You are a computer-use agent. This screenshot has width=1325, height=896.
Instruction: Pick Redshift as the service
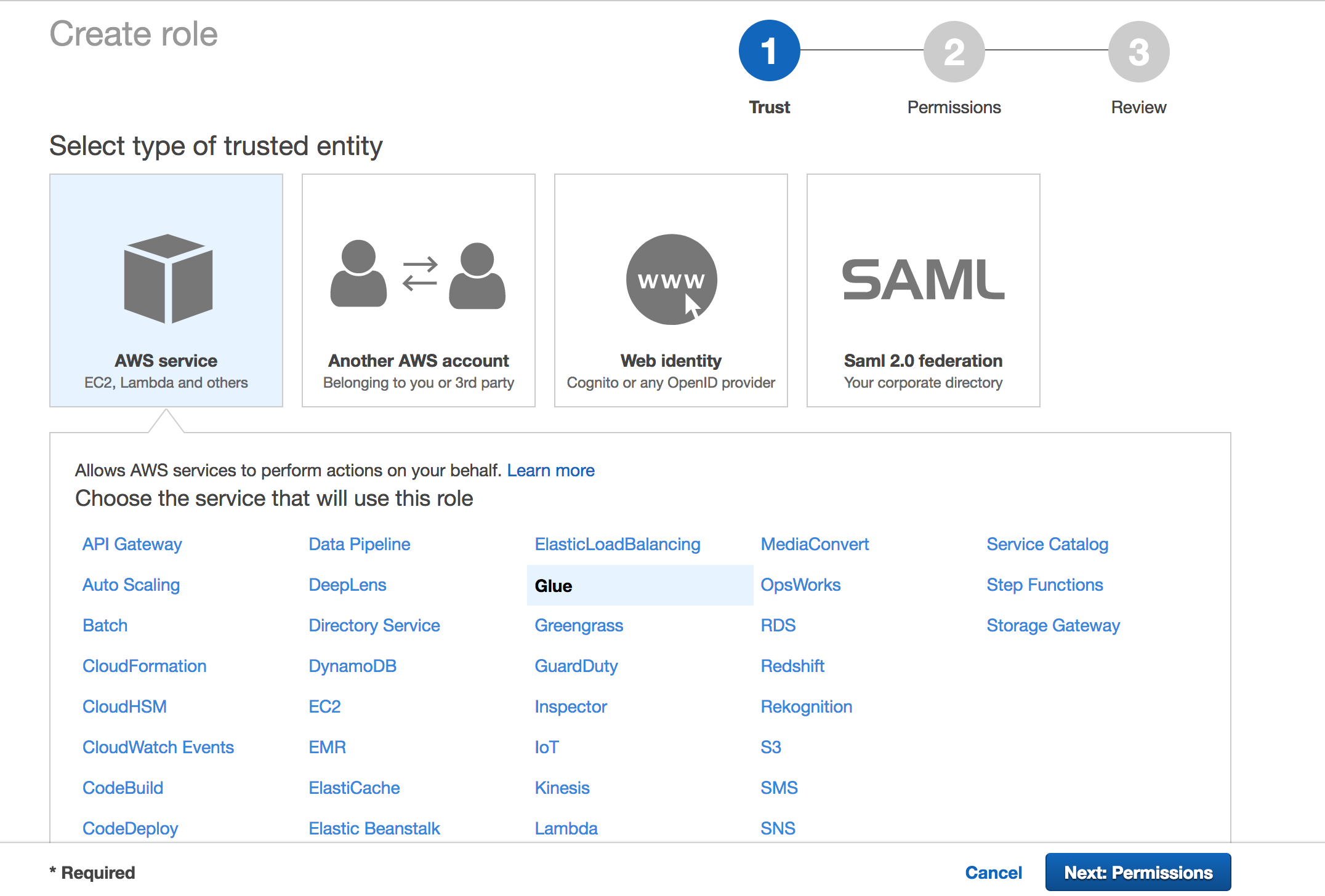point(792,666)
